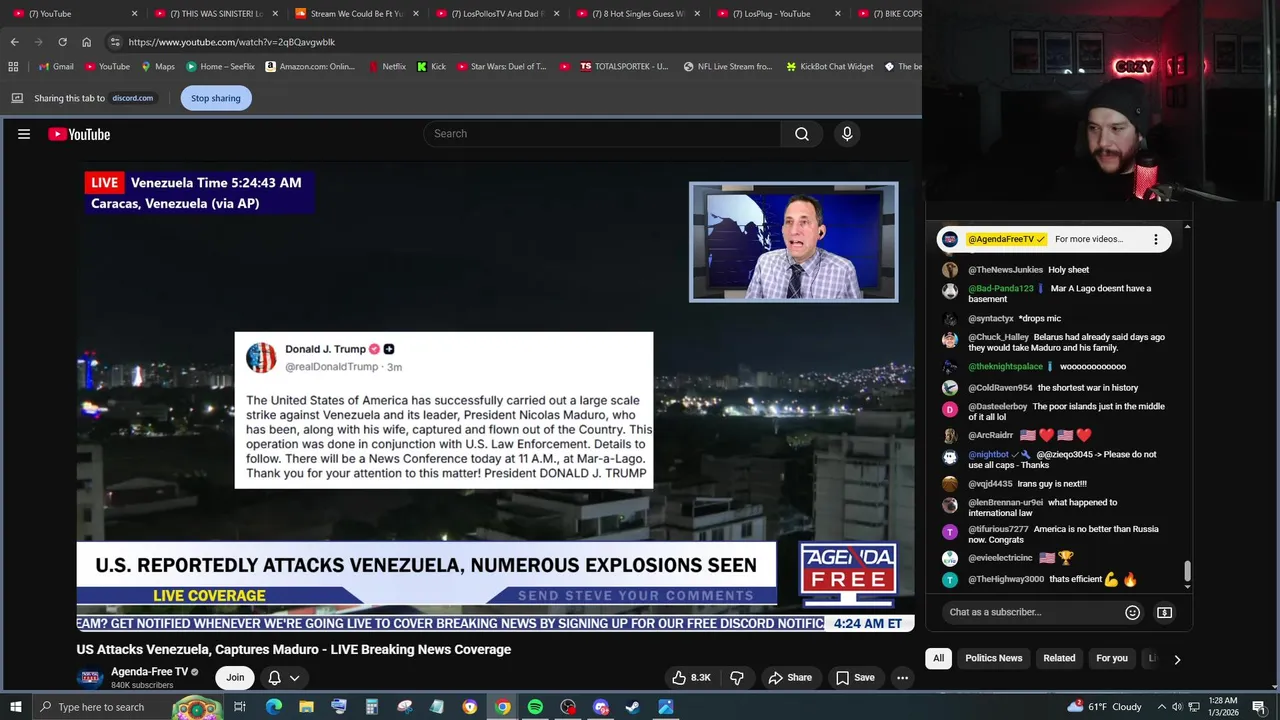Screen dimensions: 1280x720
Task: Open the 'Home – SeeFlix' bookmark
Action: click(220, 67)
